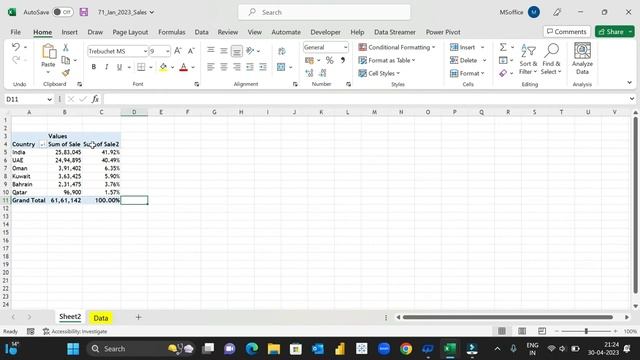Viewport: 640px width, 360px height.
Task: Toggle the AutoSave switch
Action: pos(63,12)
